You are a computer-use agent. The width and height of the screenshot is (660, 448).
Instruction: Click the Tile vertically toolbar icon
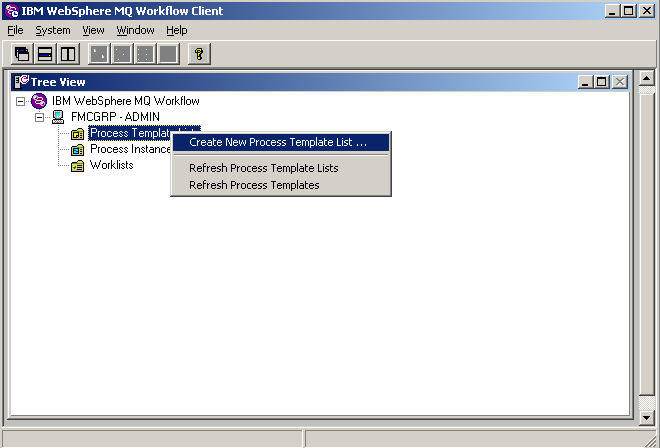coord(68,54)
